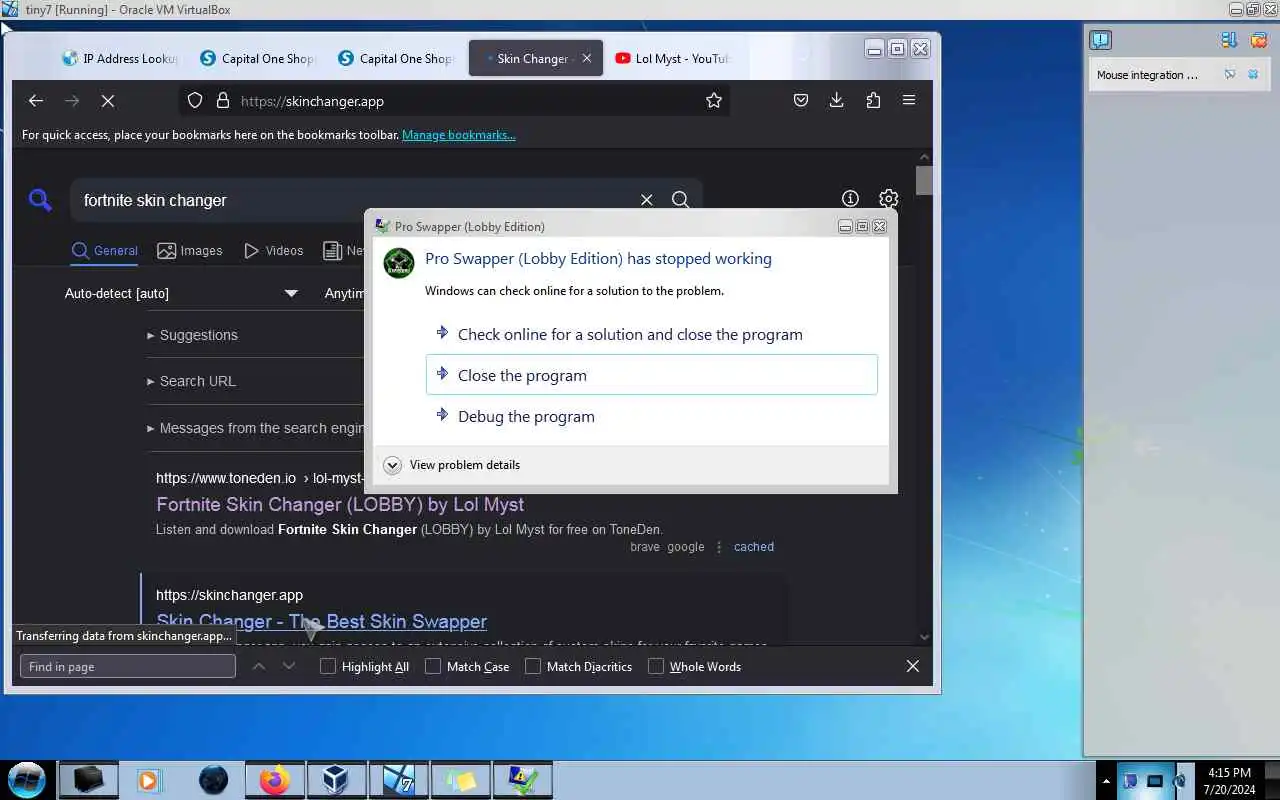Screen dimensions: 1280x800
Task: Jump to next find match arrow
Action: tap(289, 666)
